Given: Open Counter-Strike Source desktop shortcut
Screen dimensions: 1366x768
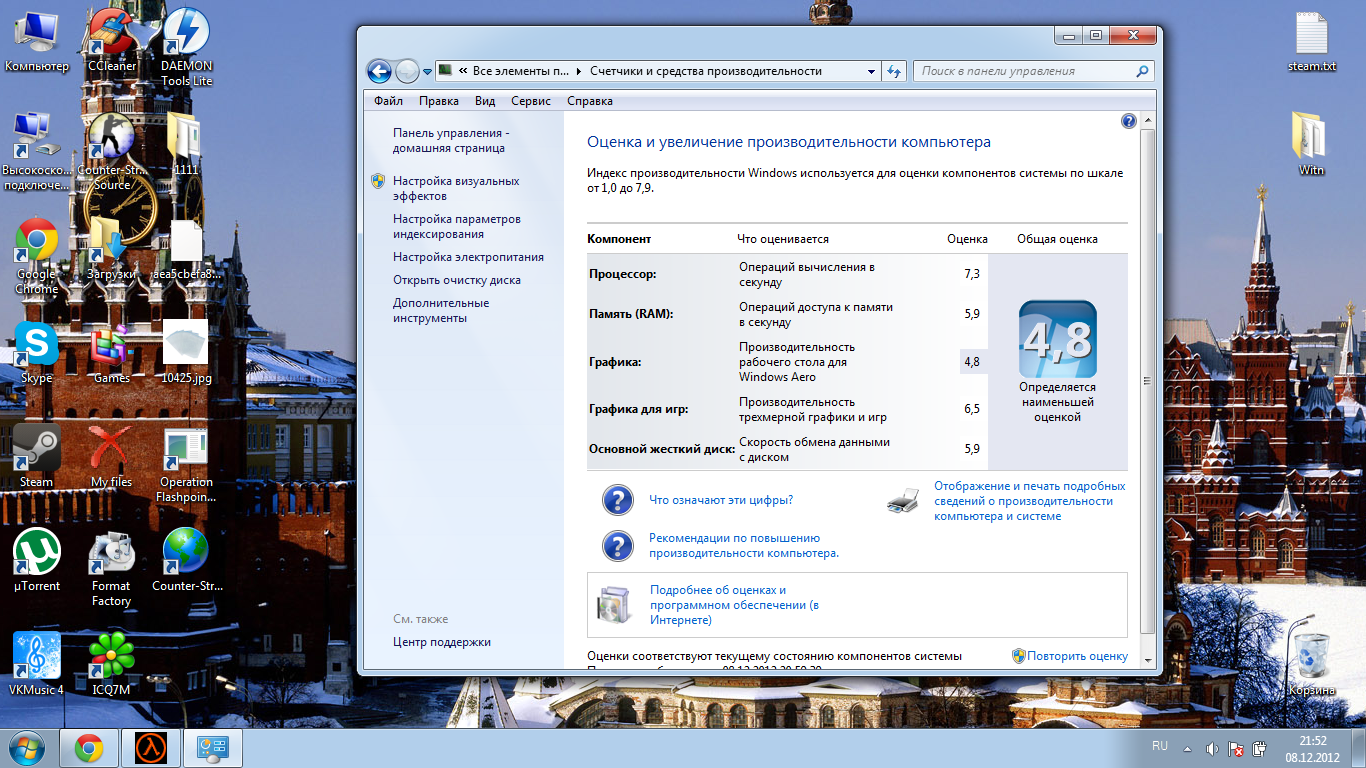Looking at the screenshot, I should click(112, 151).
